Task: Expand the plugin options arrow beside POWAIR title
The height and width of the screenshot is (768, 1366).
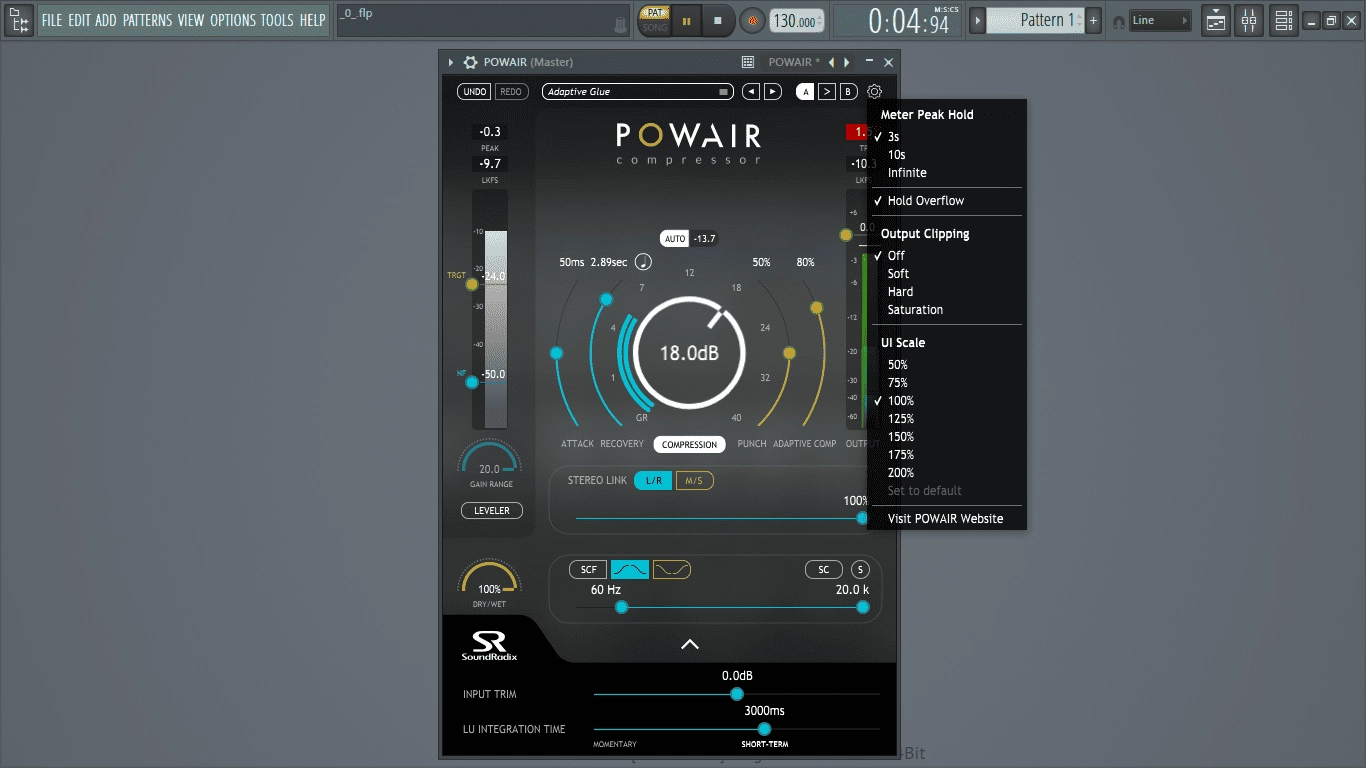Action: point(451,62)
